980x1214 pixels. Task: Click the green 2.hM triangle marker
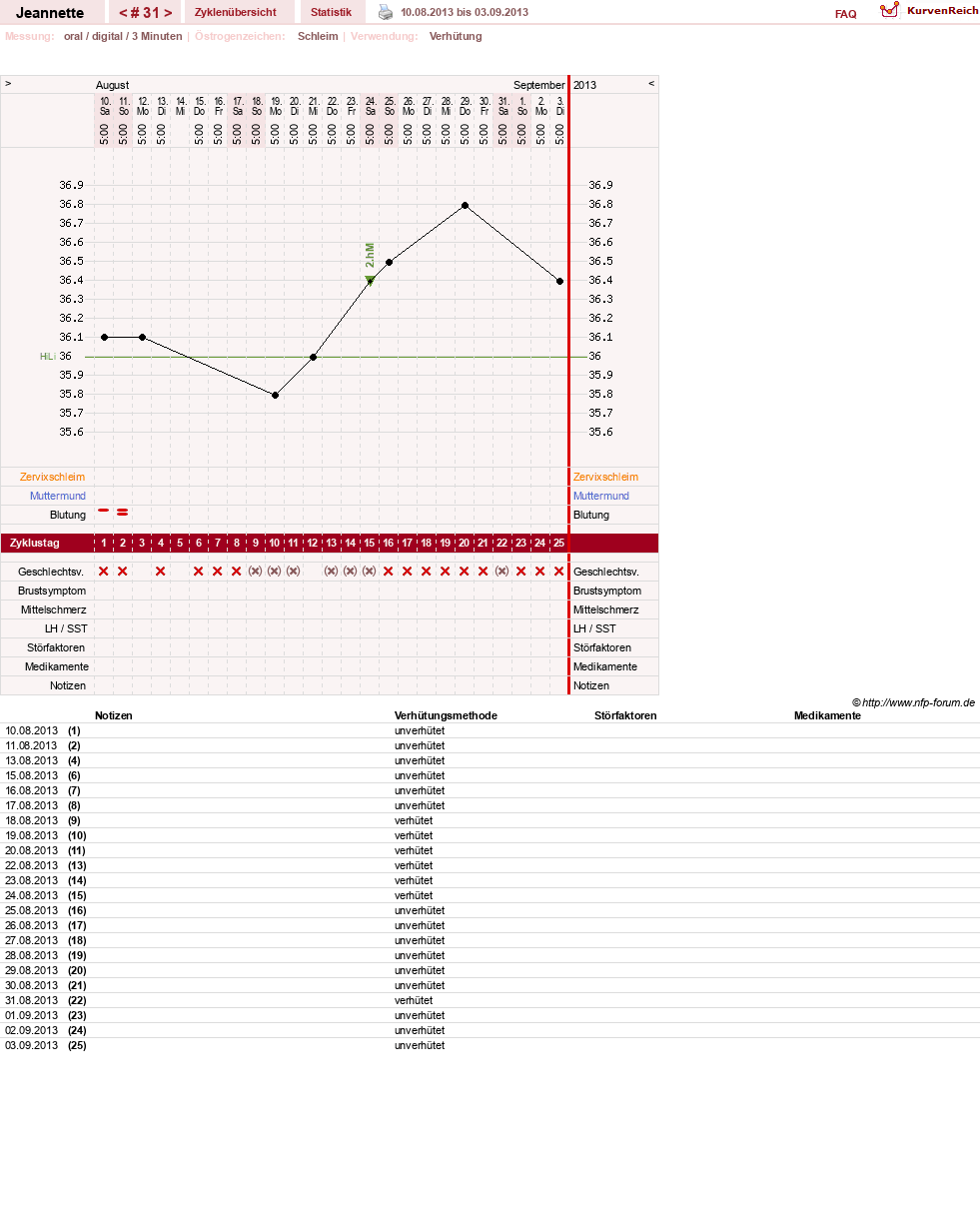[x=370, y=281]
